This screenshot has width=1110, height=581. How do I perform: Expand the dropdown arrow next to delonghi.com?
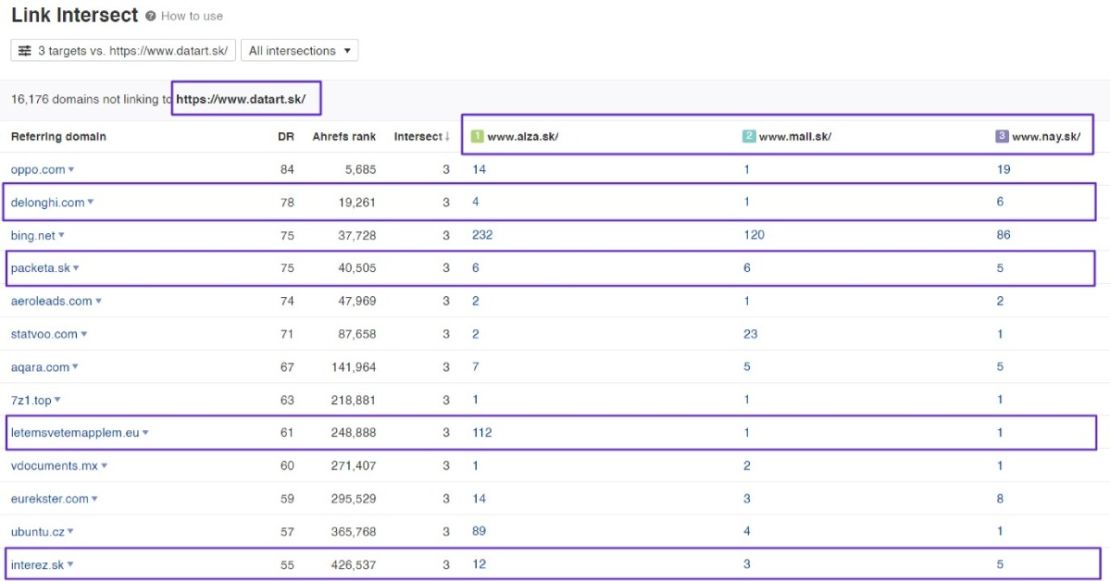click(x=91, y=202)
